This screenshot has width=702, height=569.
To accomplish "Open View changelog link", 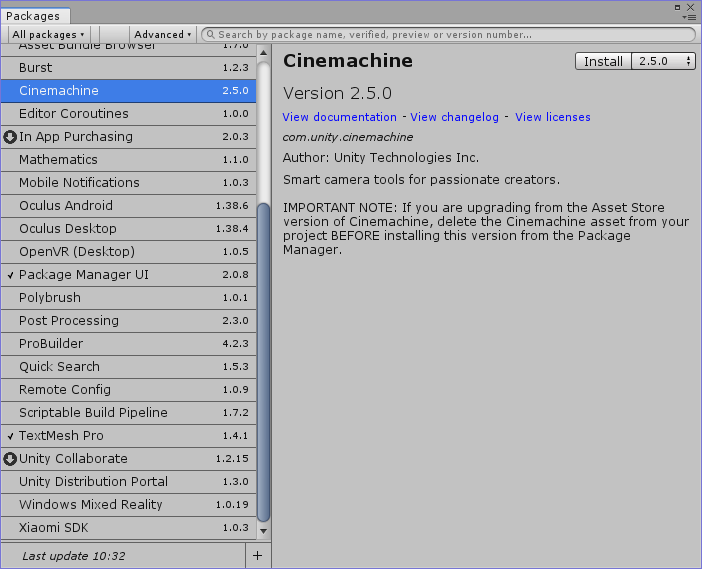I will (454, 117).
